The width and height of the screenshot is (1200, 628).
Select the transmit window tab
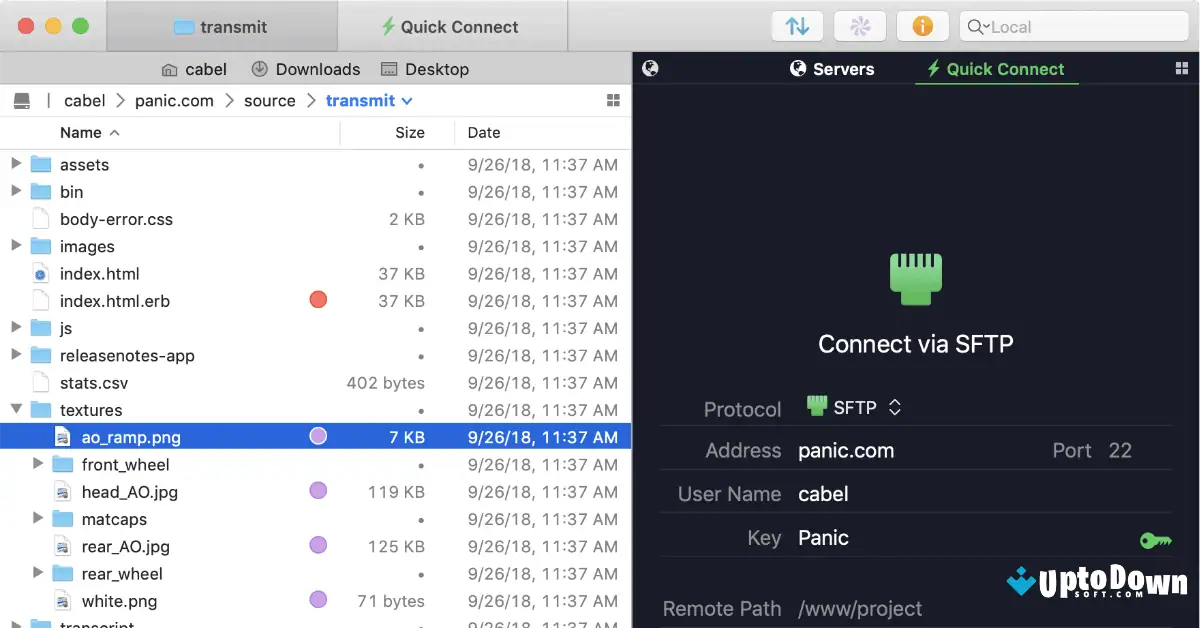[x=221, y=27]
